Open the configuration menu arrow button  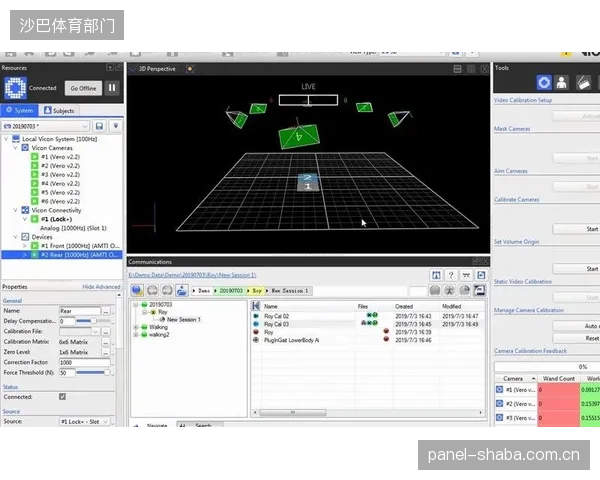tap(116, 126)
